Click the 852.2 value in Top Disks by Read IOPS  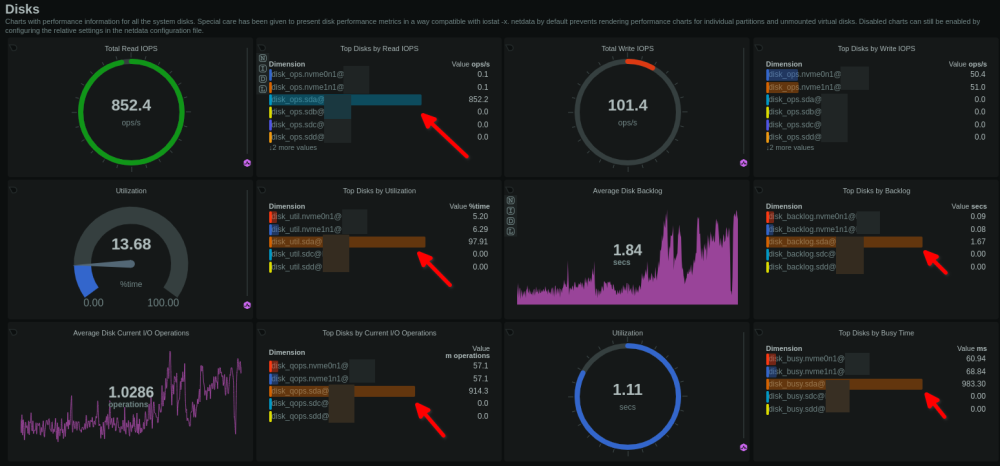coord(478,99)
